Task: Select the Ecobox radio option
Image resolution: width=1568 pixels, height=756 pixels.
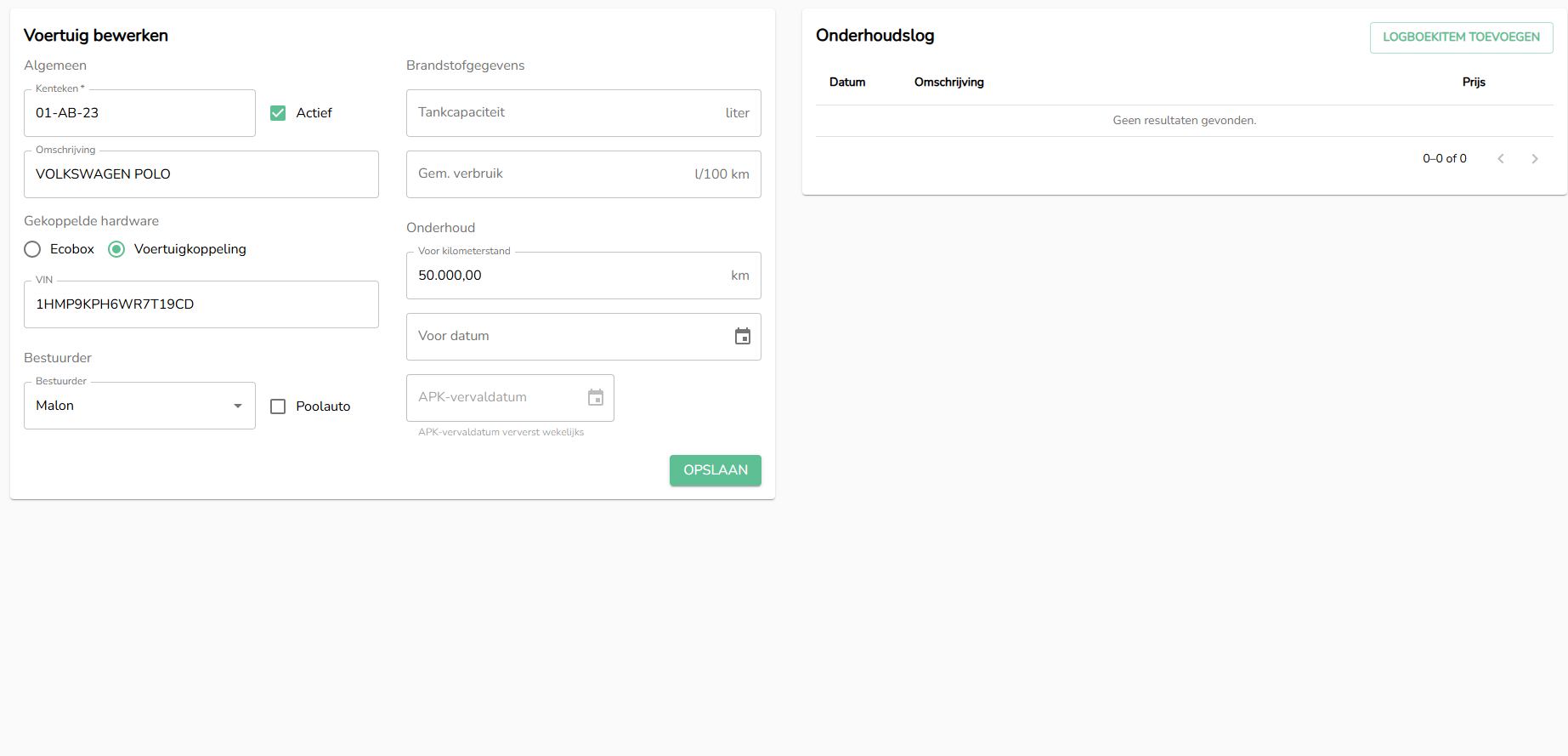Action: tap(33, 249)
